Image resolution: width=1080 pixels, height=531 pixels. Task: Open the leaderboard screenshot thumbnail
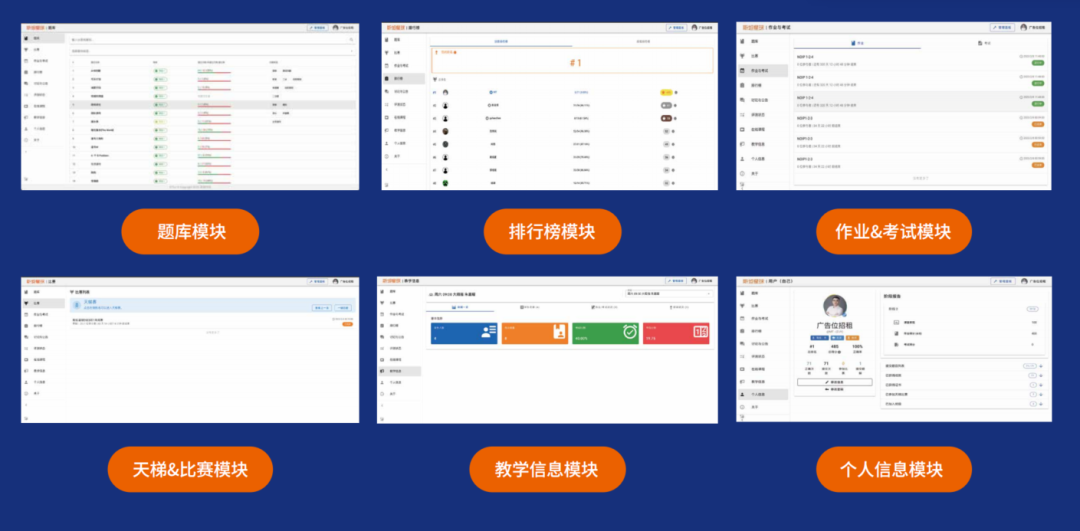(549, 105)
